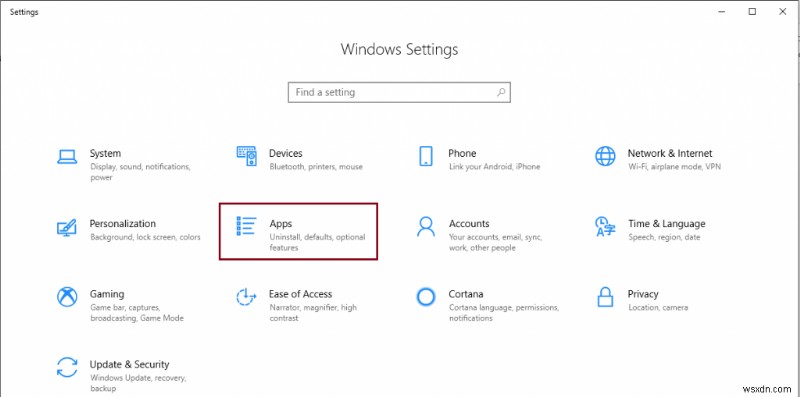Click 'Wi-Fi, airplane mode, VPN' text
800x397 pixels.
click(674, 166)
